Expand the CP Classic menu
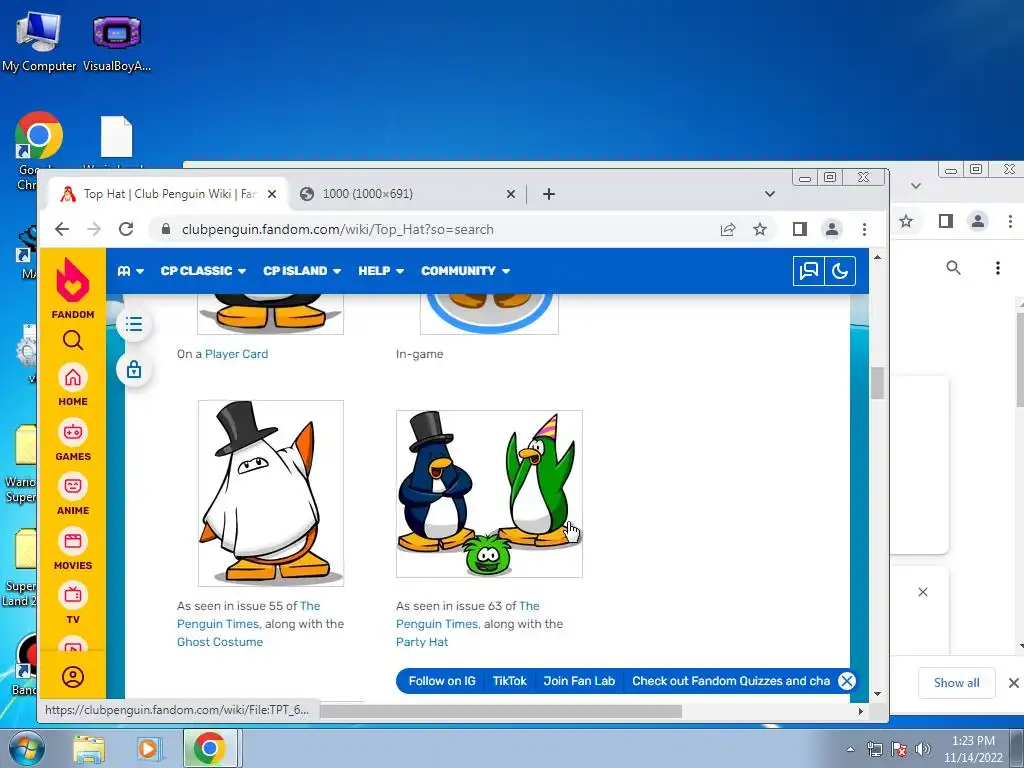 203,271
